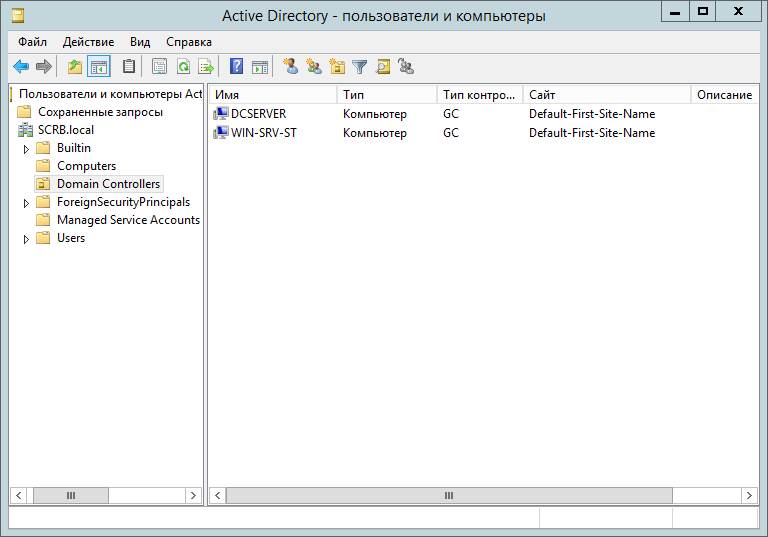Select the DCSERVER computer entry
Image resolution: width=768 pixels, height=537 pixels.
coord(258,114)
